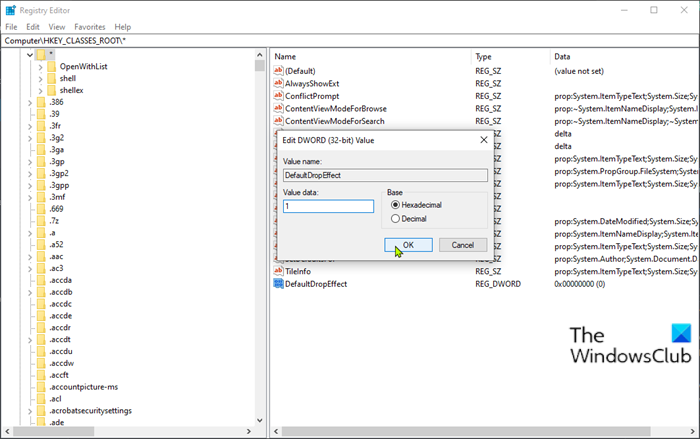700x439 pixels.
Task: Expand the shell key
Action: click(41, 79)
